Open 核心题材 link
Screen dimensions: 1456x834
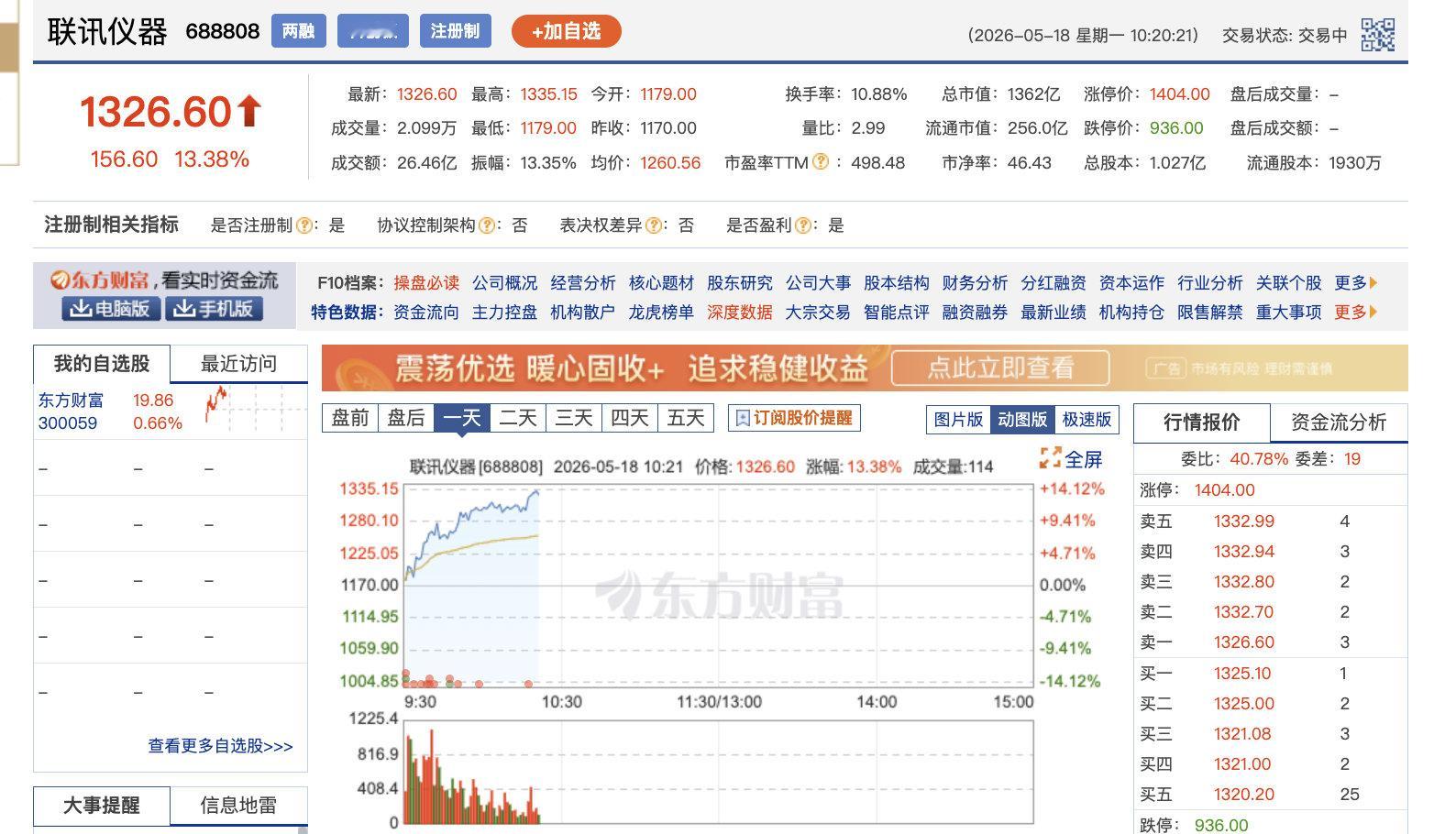(661, 283)
